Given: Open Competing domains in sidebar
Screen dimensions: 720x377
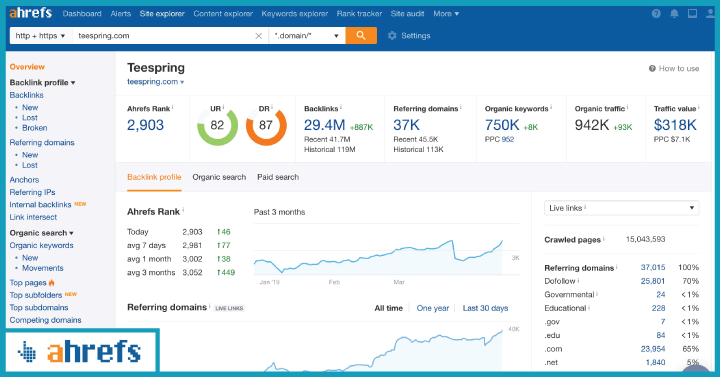Looking at the screenshot, I should tap(45, 320).
